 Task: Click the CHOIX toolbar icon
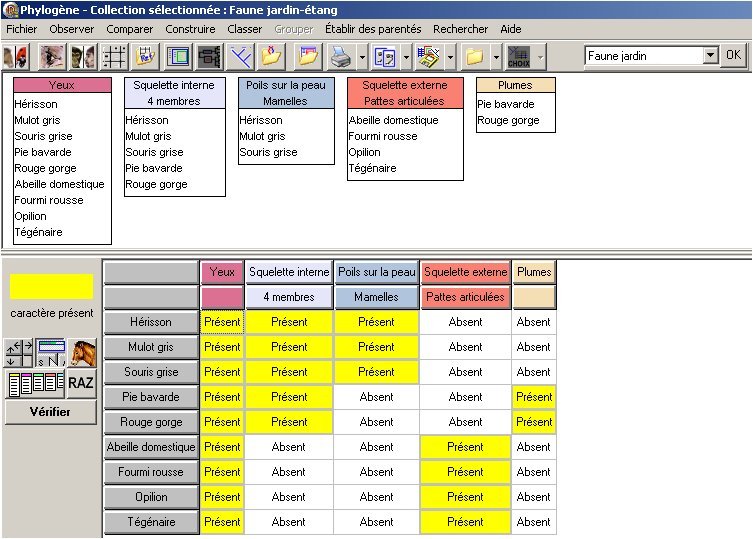tap(518, 56)
